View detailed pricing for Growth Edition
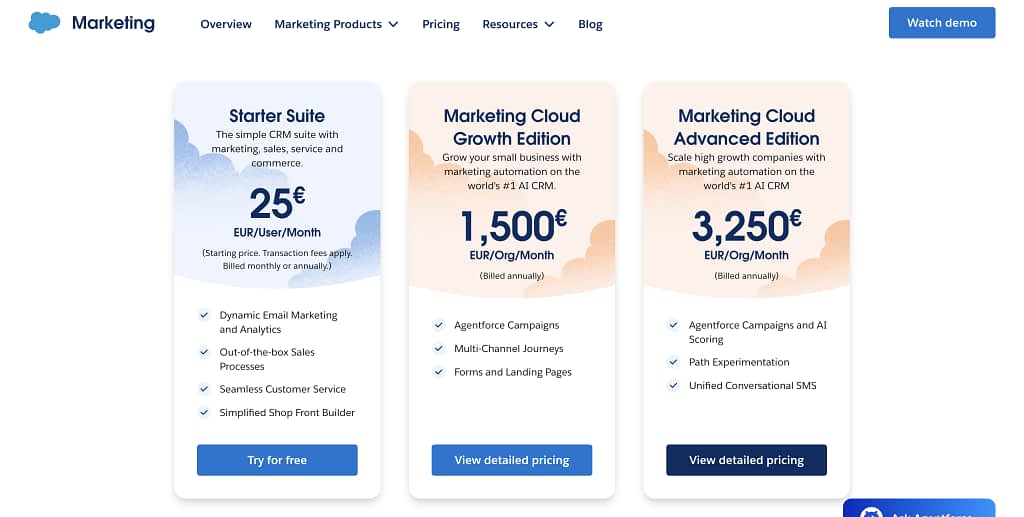Viewport: 1024px width, 517px height. click(x=512, y=460)
